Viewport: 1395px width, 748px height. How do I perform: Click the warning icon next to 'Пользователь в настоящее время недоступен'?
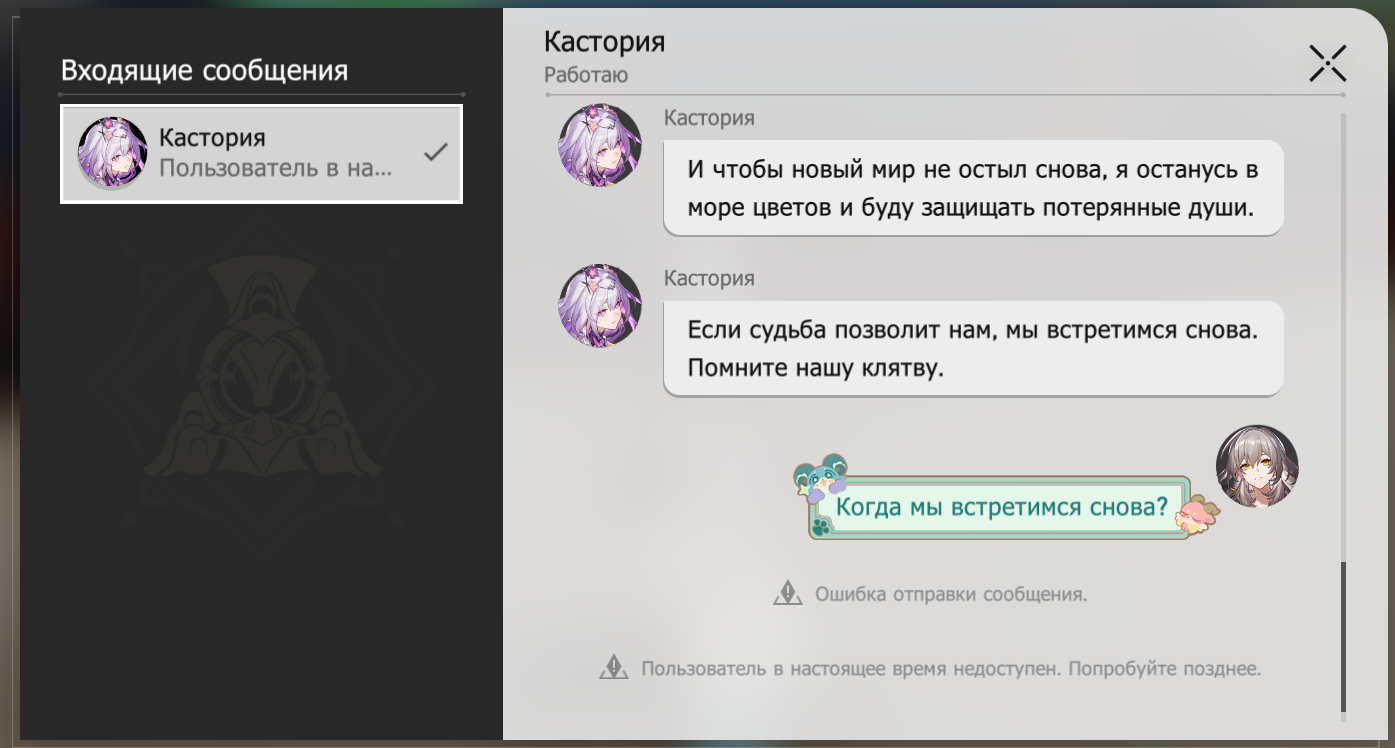click(614, 668)
